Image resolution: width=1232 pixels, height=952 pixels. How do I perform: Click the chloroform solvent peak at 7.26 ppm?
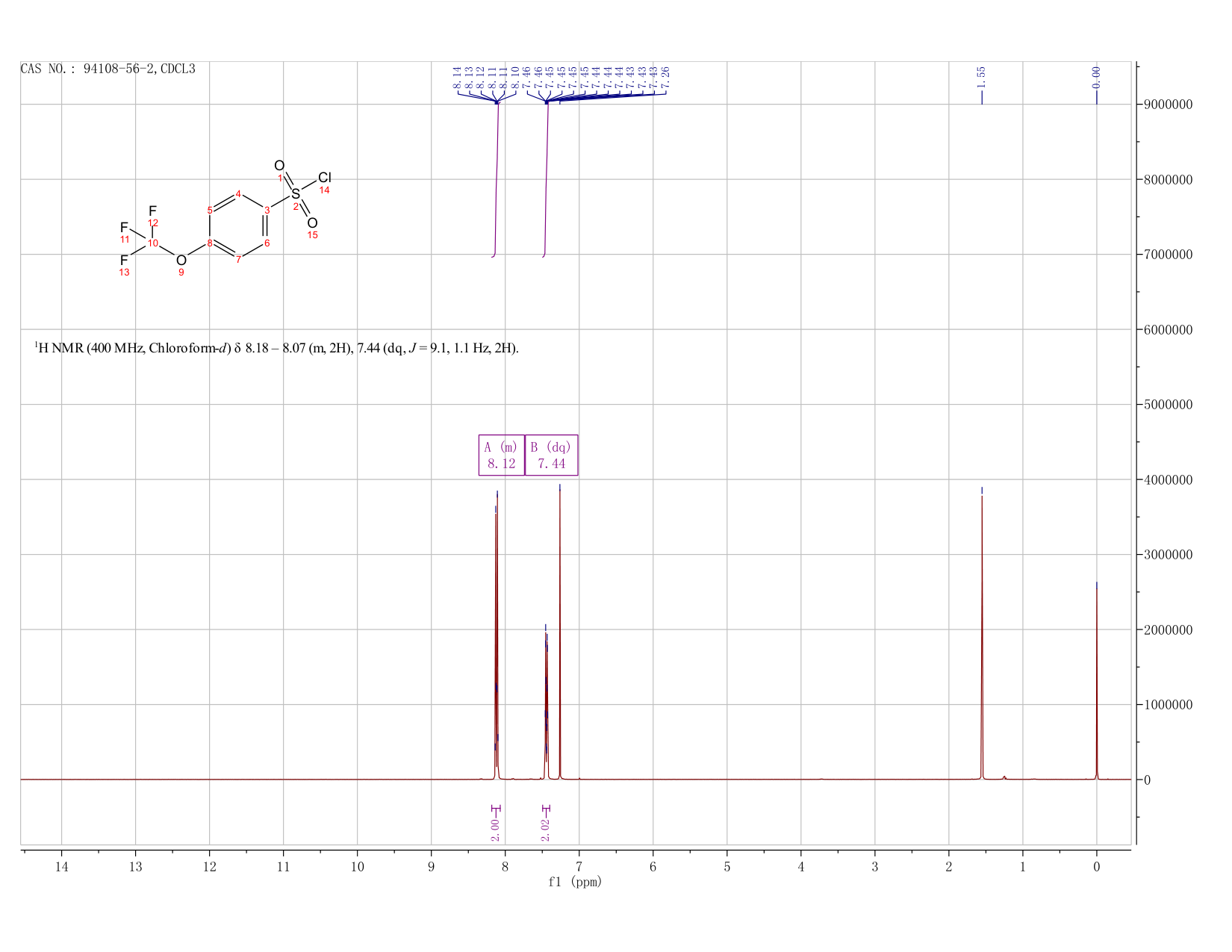559,635
